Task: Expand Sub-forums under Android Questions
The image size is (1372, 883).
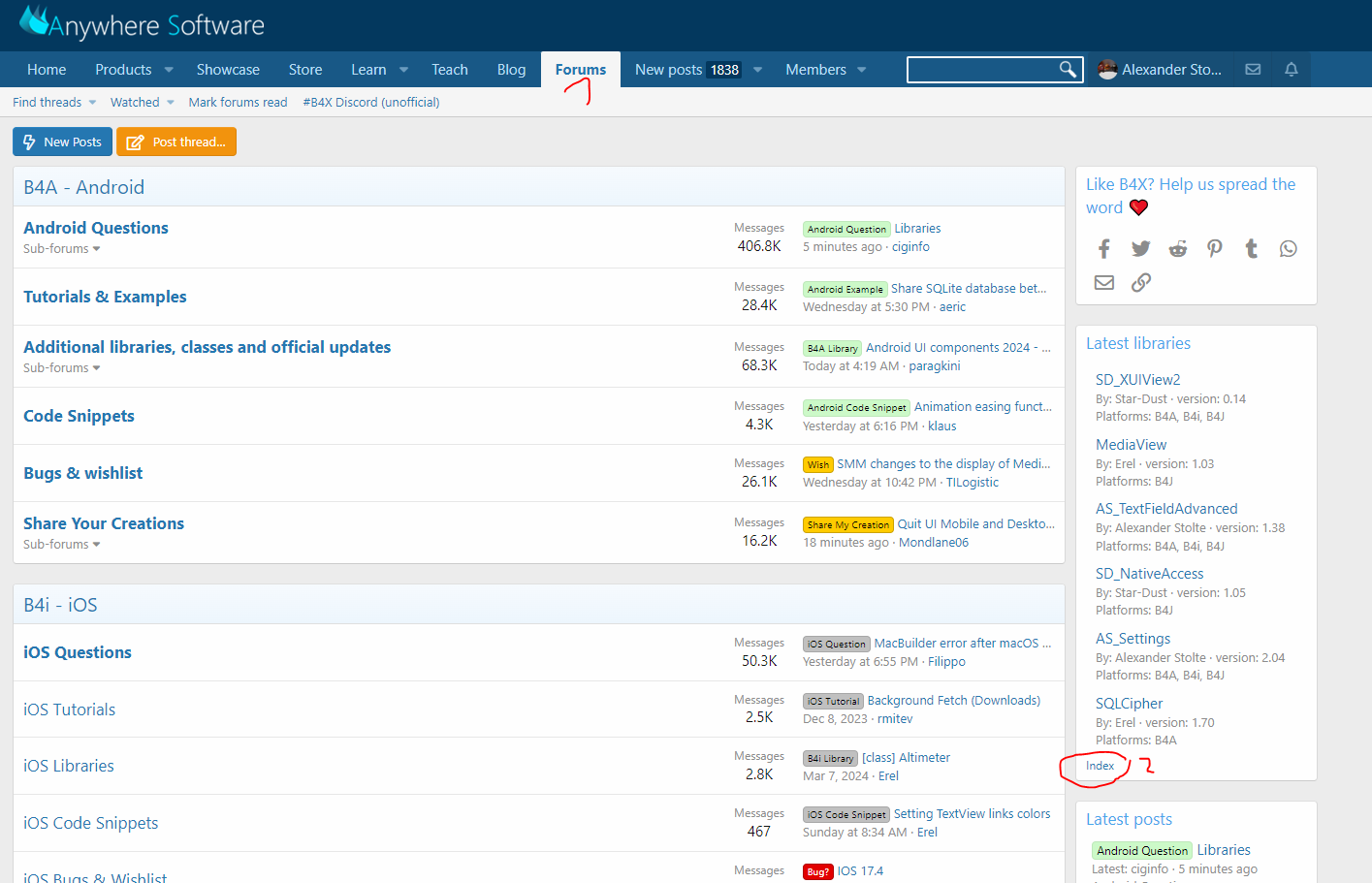Action: pos(62,249)
